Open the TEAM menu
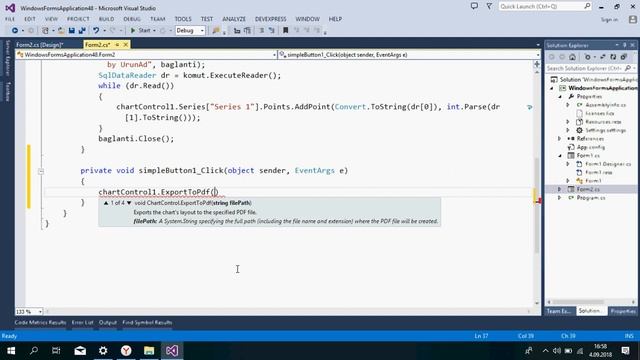This screenshot has width=640, height=360. (158, 19)
